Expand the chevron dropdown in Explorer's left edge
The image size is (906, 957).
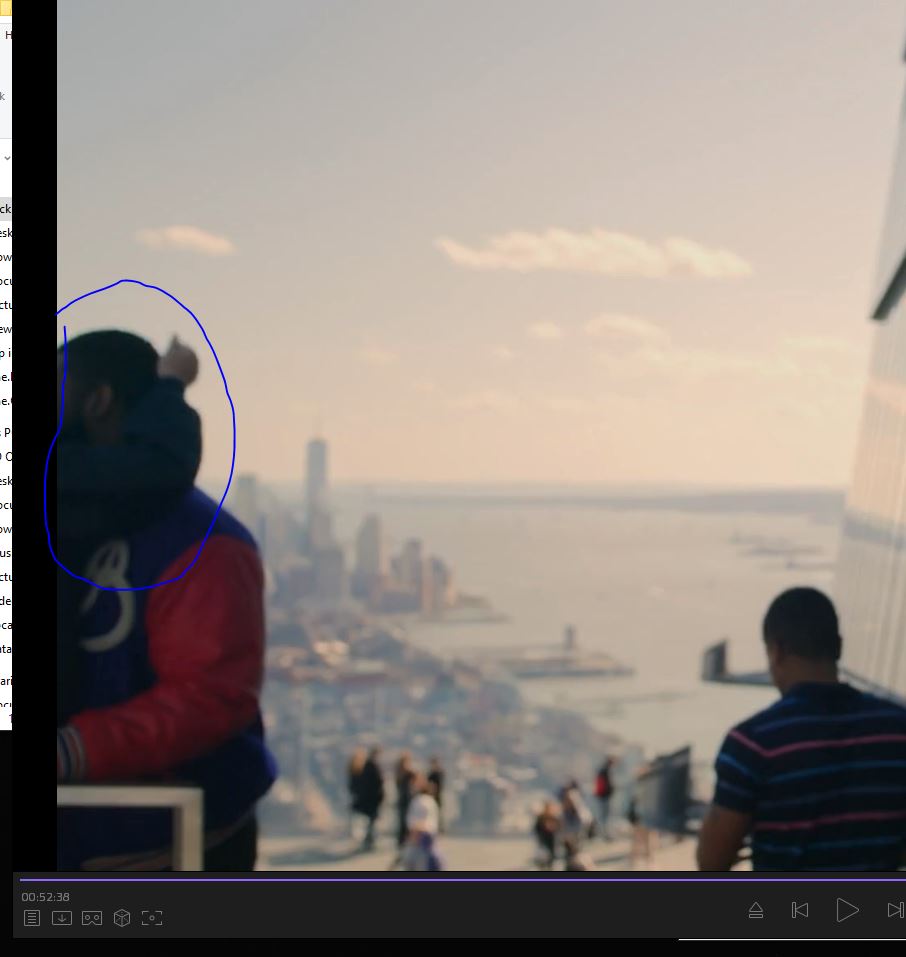point(6,158)
